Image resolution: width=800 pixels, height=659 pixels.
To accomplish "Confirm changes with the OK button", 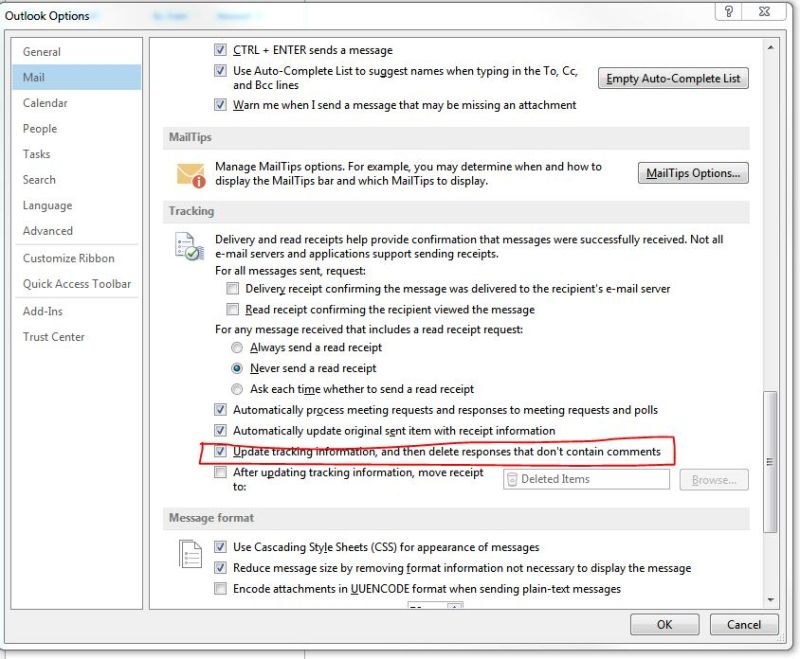I will coord(664,624).
